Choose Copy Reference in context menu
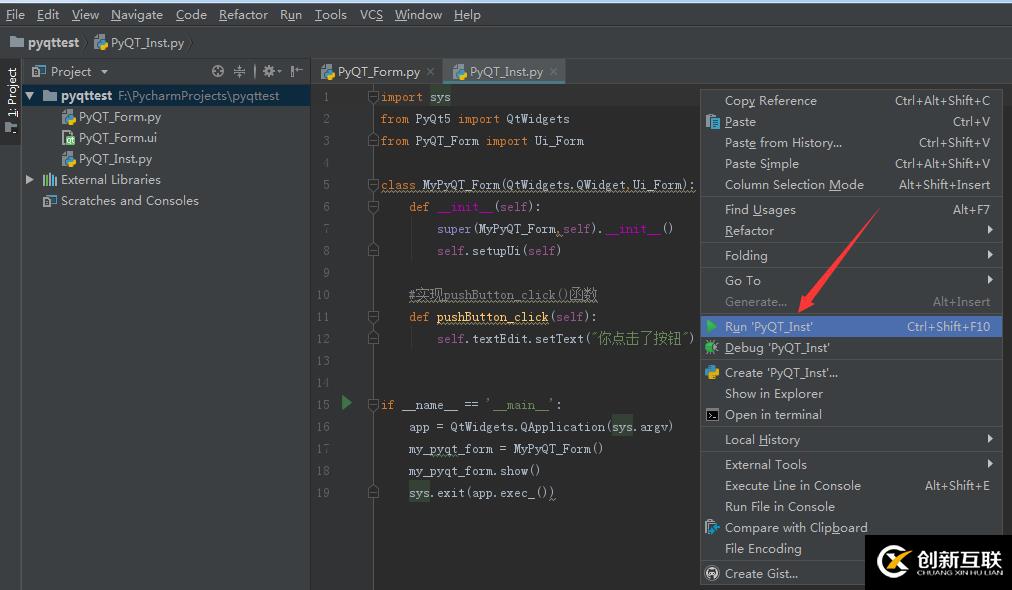 coord(851,100)
